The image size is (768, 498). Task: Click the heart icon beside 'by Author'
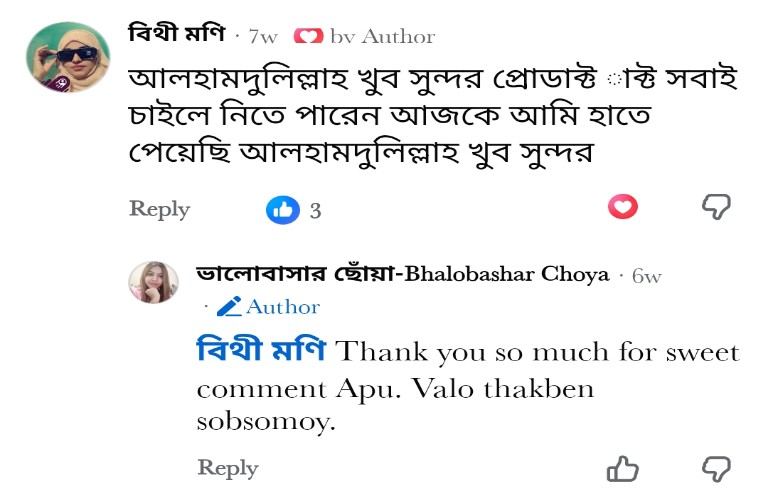(309, 36)
